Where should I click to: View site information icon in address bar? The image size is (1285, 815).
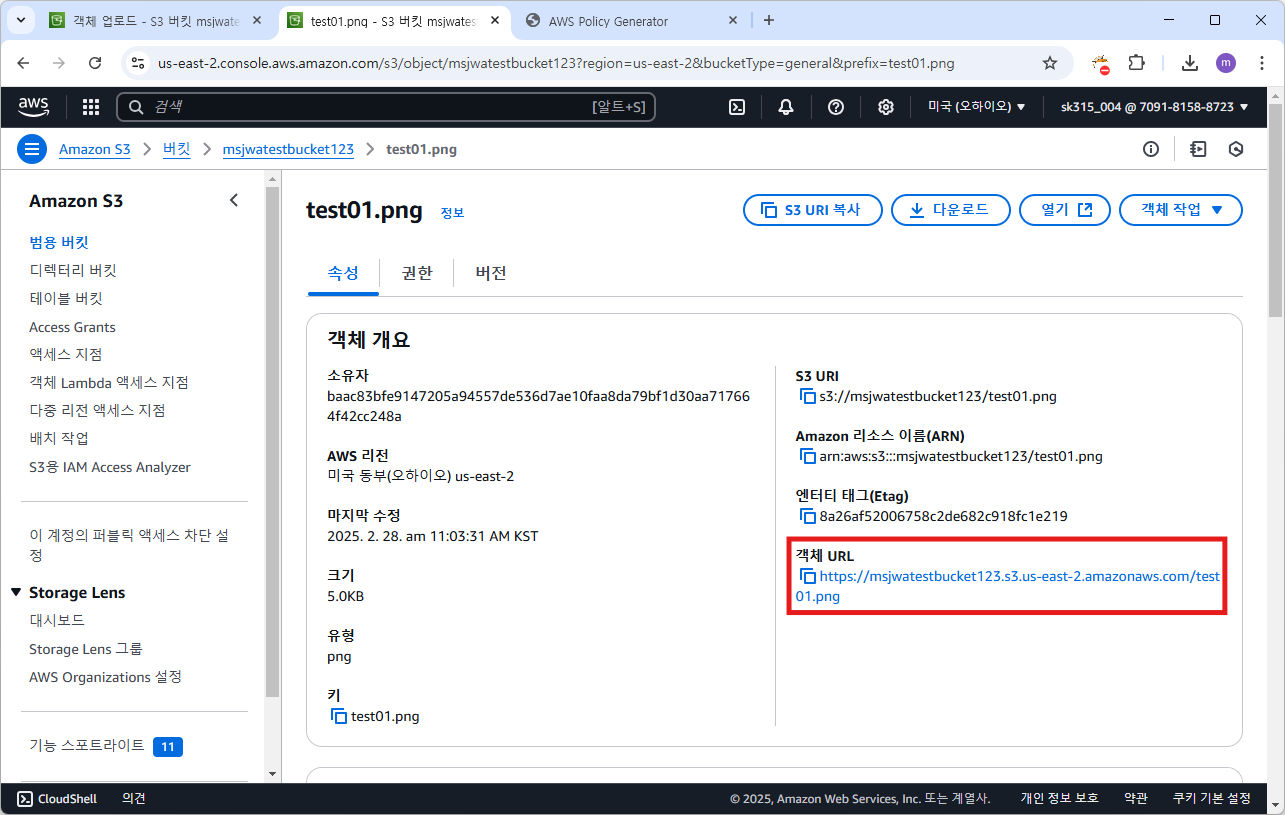(x=139, y=63)
